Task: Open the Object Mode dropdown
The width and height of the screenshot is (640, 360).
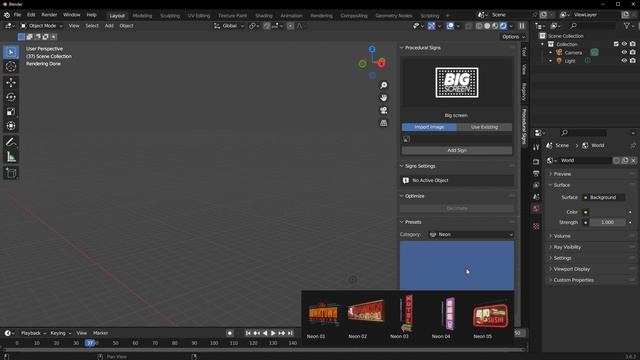Action: 42,26
